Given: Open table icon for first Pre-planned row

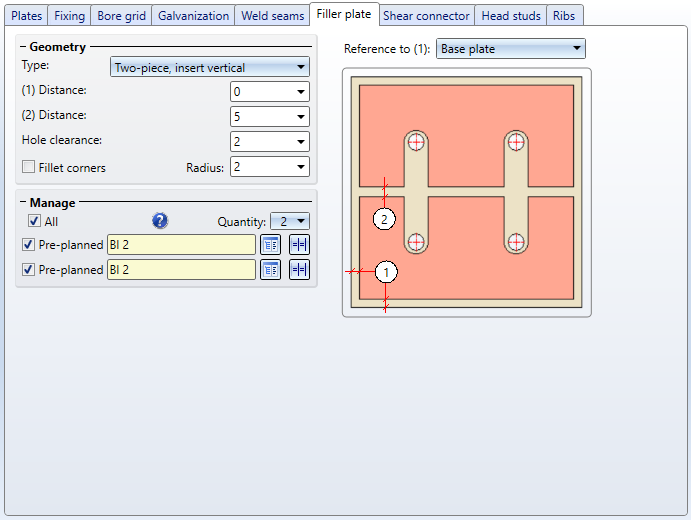Looking at the screenshot, I should pyautogui.click(x=270, y=244).
